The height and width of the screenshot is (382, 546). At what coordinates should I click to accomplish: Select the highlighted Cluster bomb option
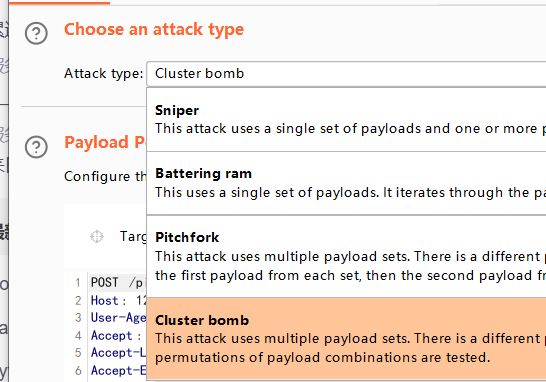[x=346, y=338]
